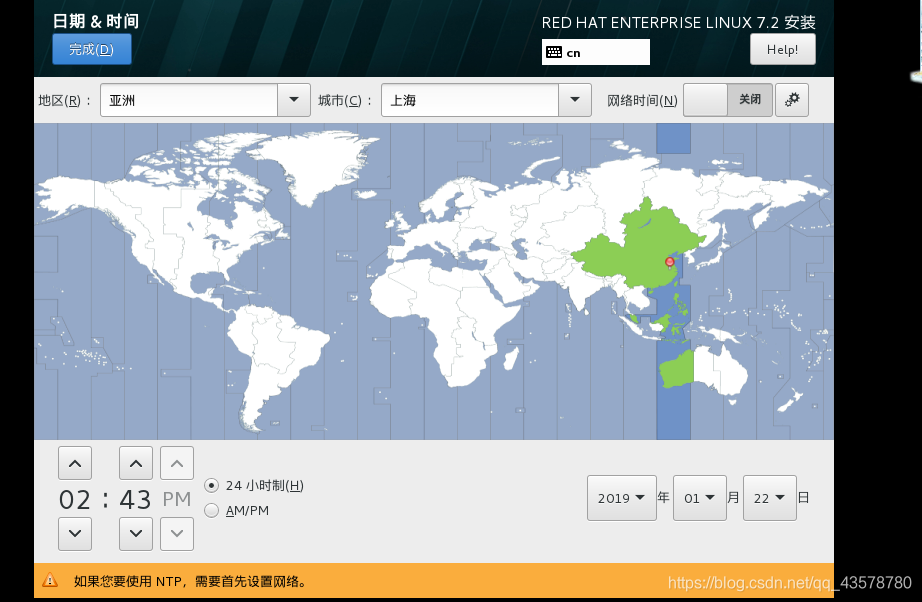
Task: Click the NTP warning message text
Action: click(x=191, y=581)
